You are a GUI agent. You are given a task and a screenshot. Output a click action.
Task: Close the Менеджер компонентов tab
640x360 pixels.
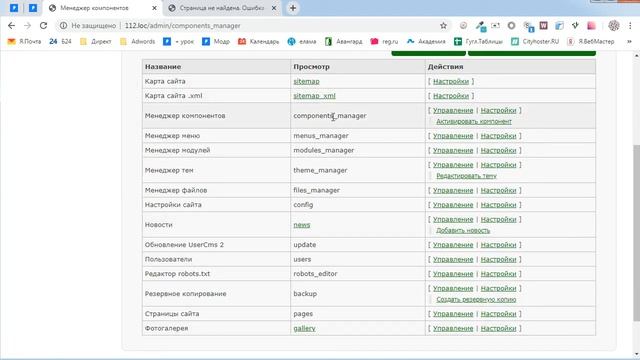pos(154,8)
